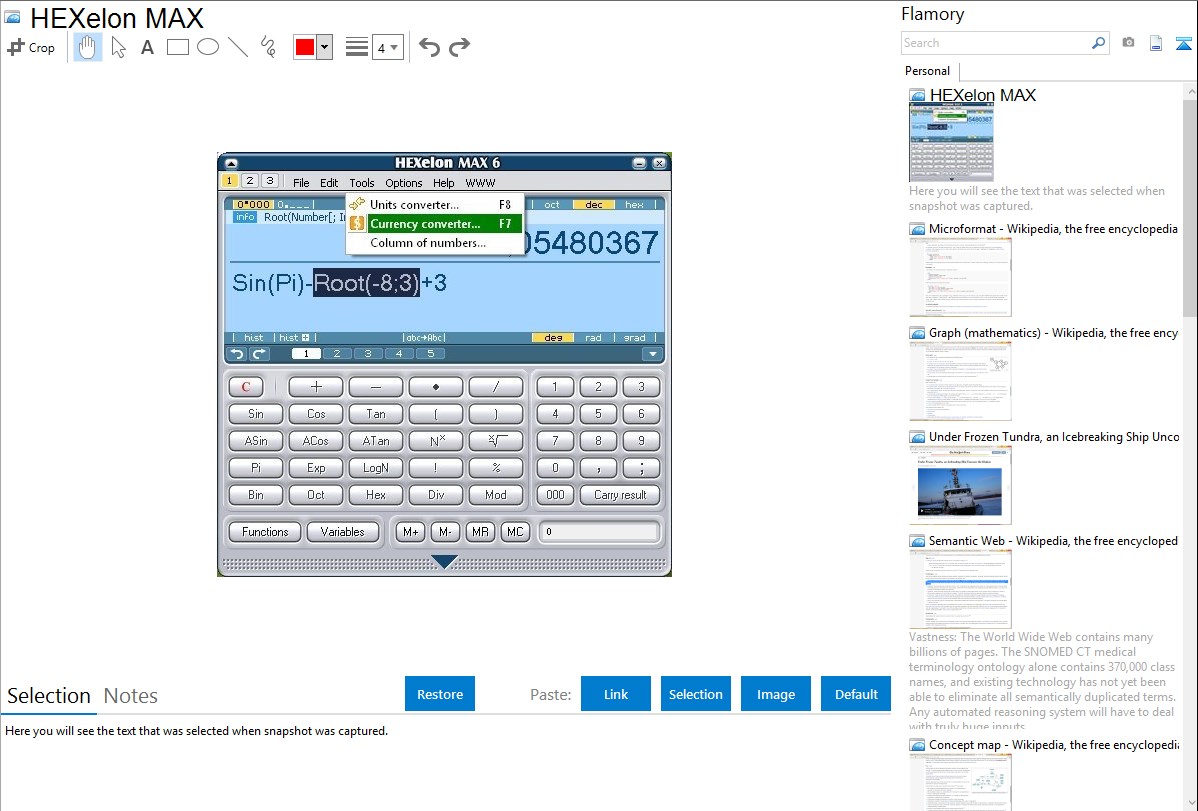Select grad angle mode
1198x811 pixels.
click(x=634, y=337)
